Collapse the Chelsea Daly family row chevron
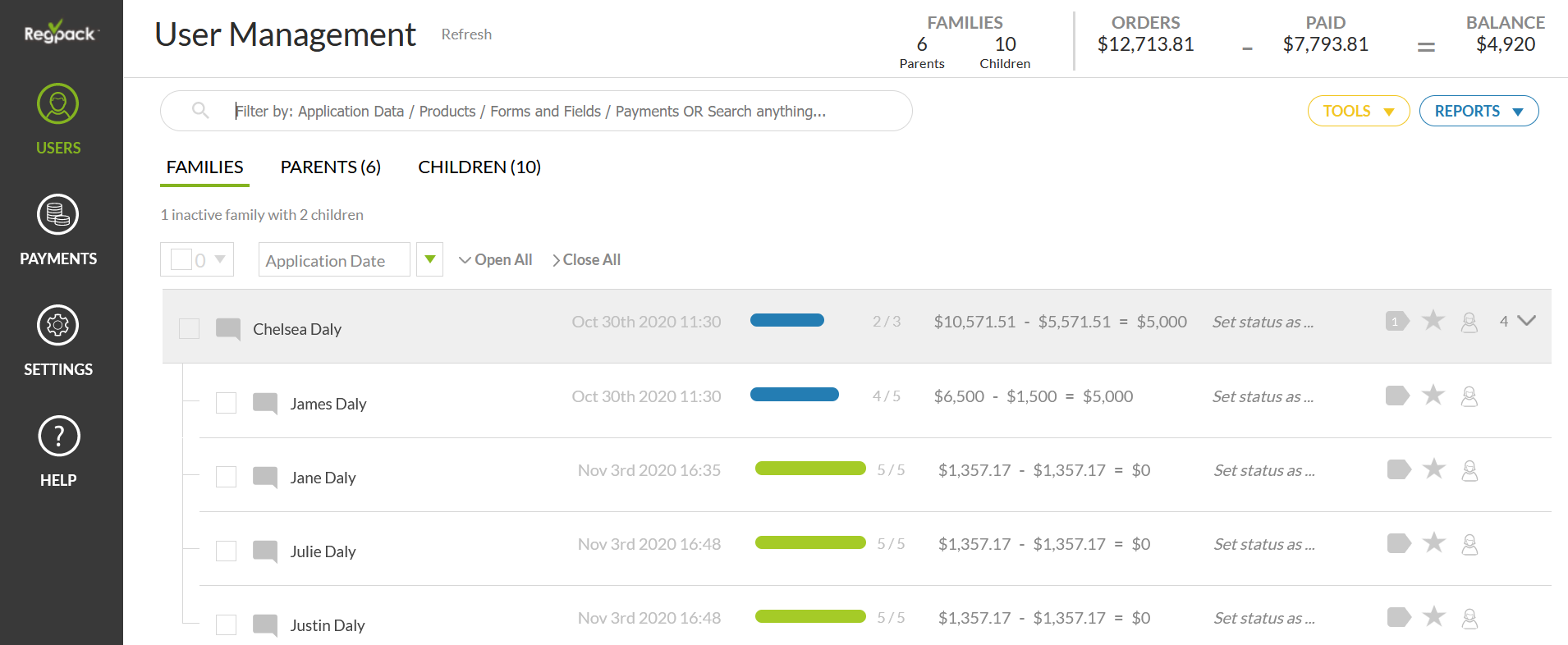This screenshot has width=1568, height=645. point(1526,321)
